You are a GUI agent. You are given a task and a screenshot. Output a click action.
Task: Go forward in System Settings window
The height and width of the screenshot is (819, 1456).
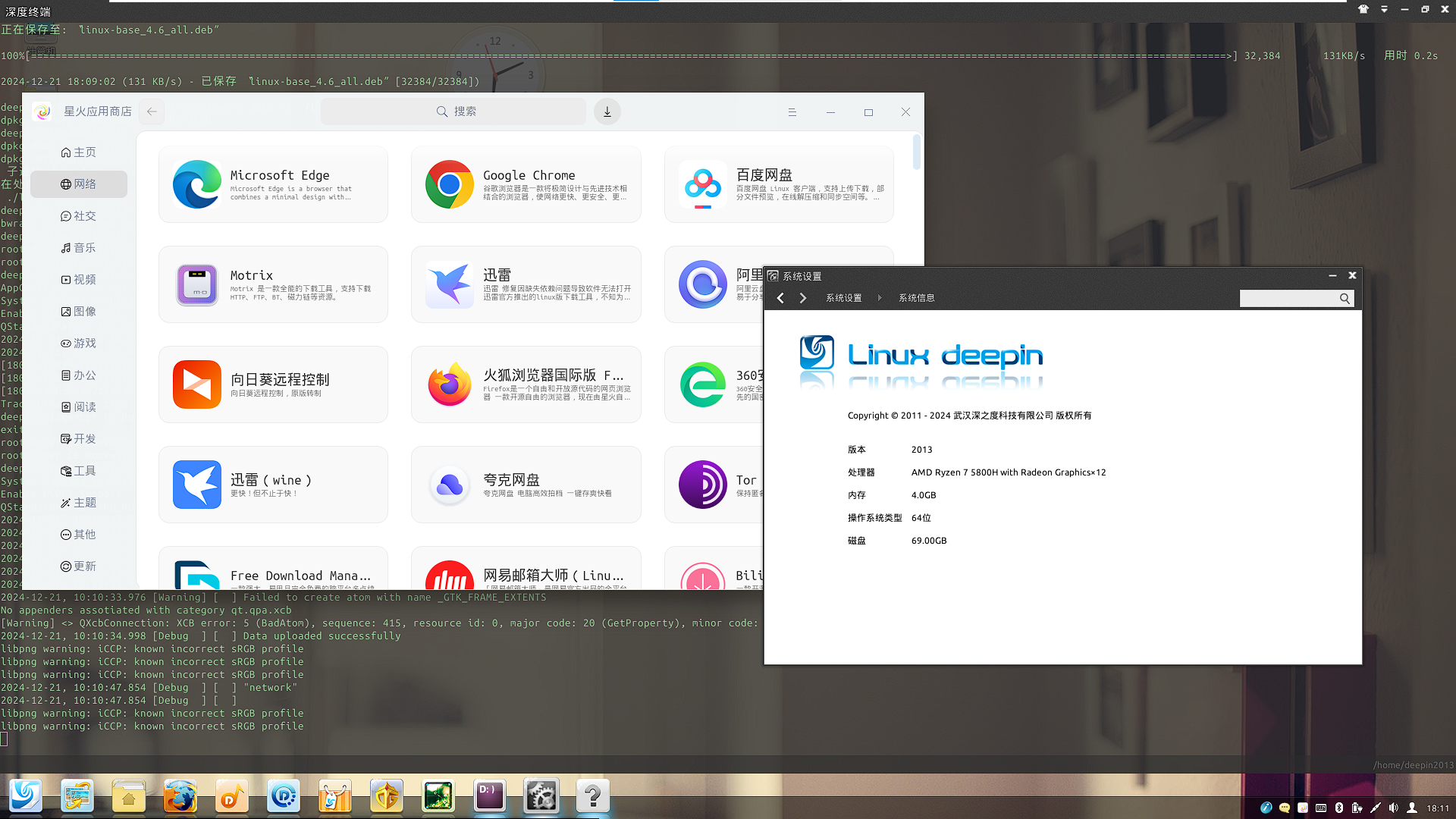tap(803, 298)
